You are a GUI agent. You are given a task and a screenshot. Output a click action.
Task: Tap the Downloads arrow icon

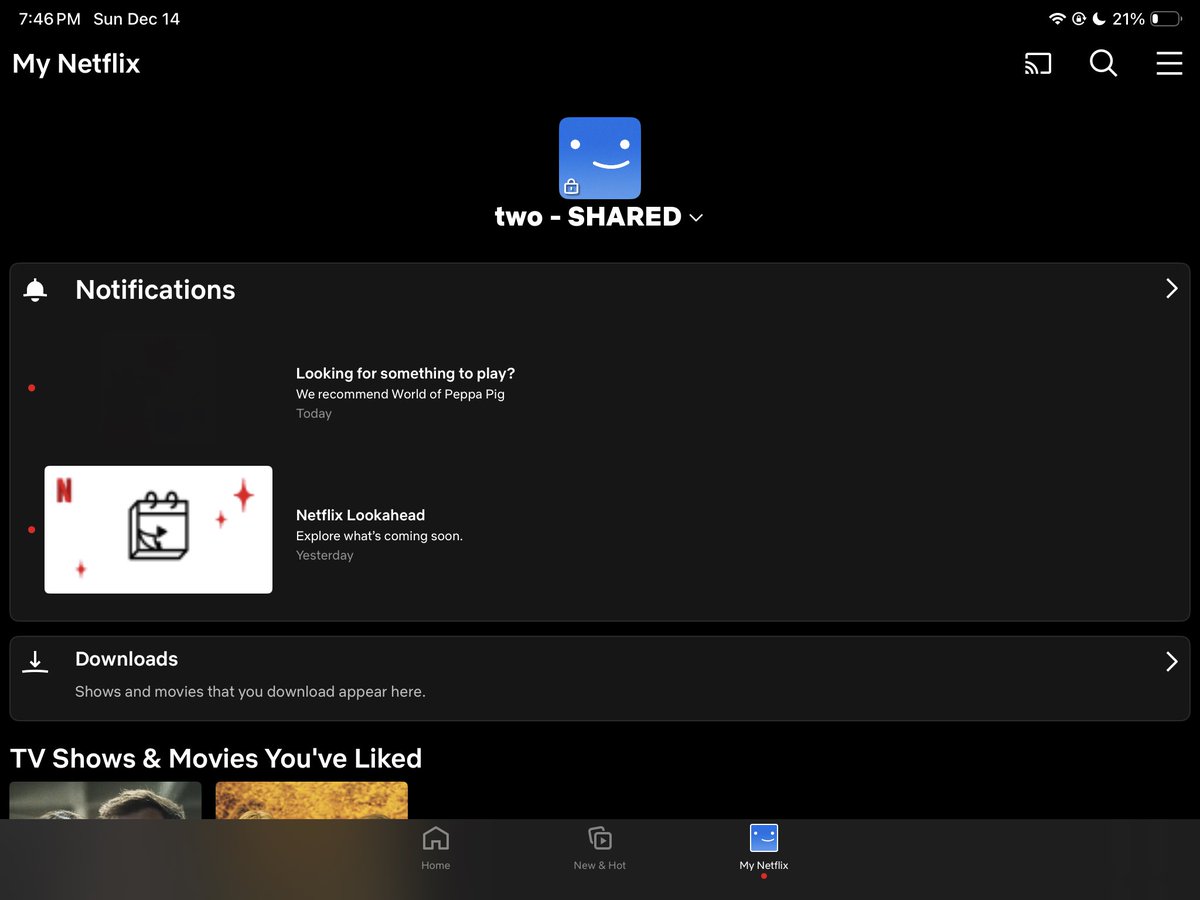pos(35,662)
